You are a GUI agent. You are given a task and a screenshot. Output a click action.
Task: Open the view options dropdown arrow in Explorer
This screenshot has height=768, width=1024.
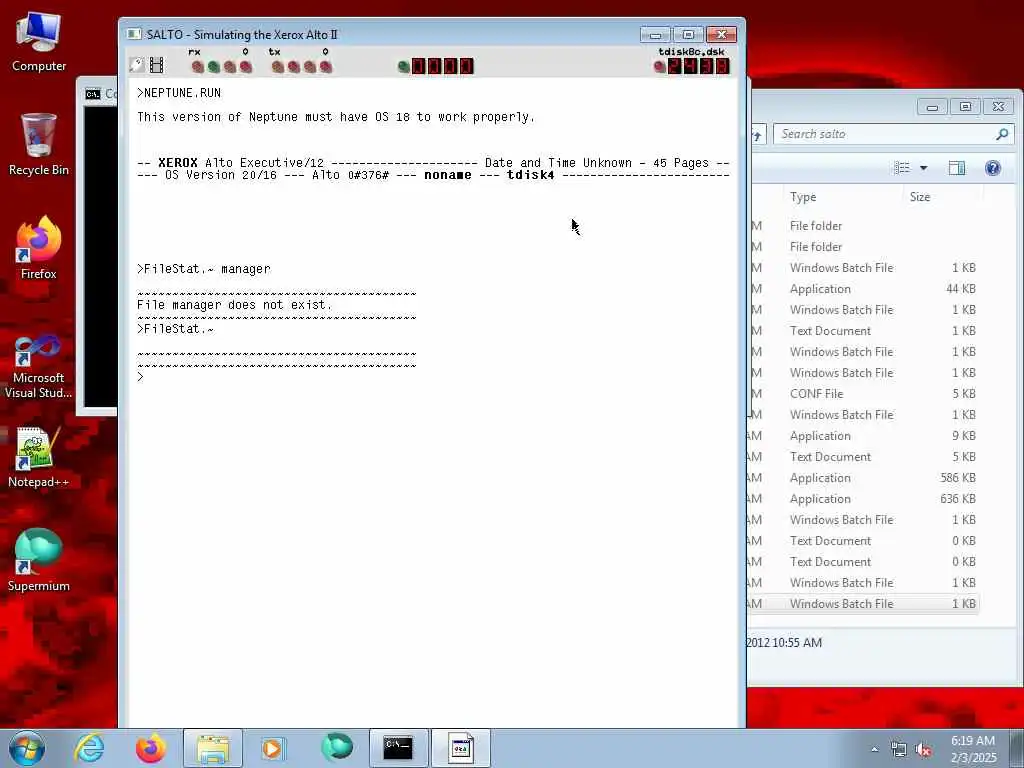click(923, 168)
